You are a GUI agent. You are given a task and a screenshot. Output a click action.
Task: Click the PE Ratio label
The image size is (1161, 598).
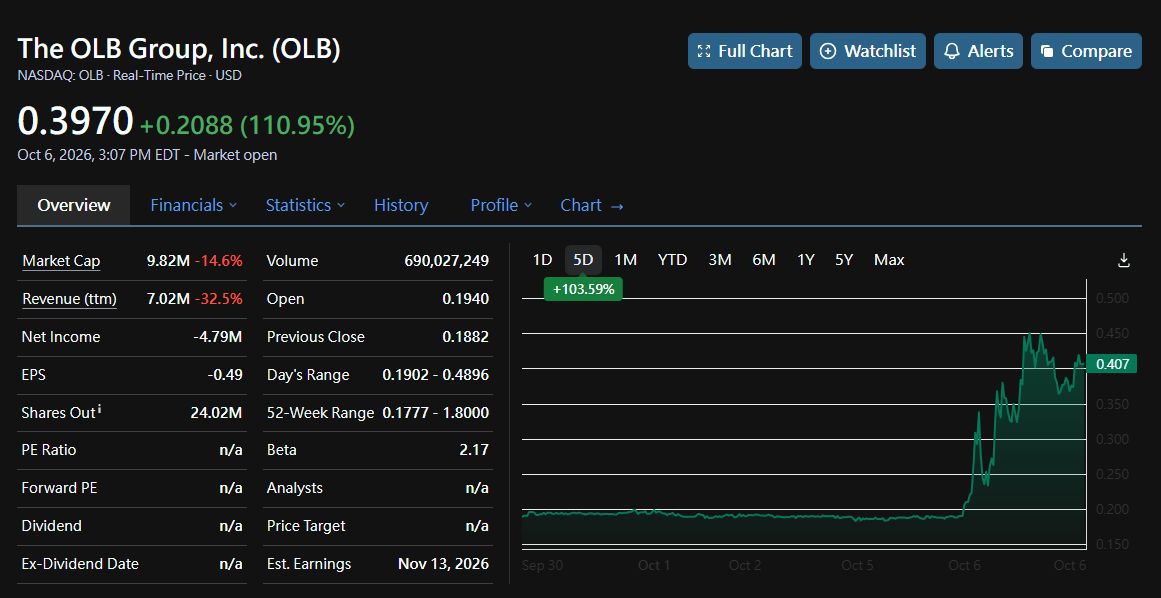[49, 450]
